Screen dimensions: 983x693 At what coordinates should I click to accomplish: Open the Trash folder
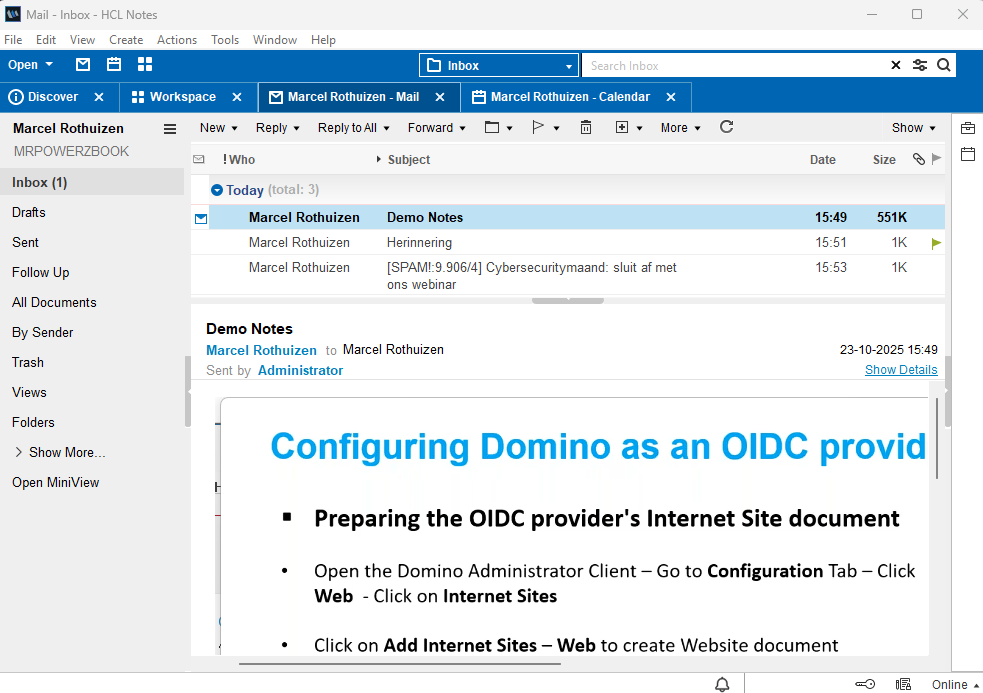point(28,362)
